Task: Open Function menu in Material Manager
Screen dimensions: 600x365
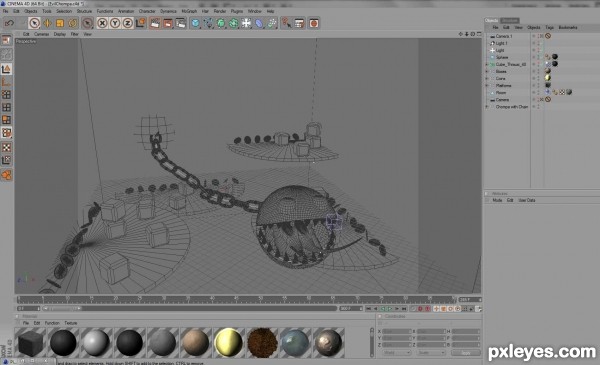Action: pos(52,323)
